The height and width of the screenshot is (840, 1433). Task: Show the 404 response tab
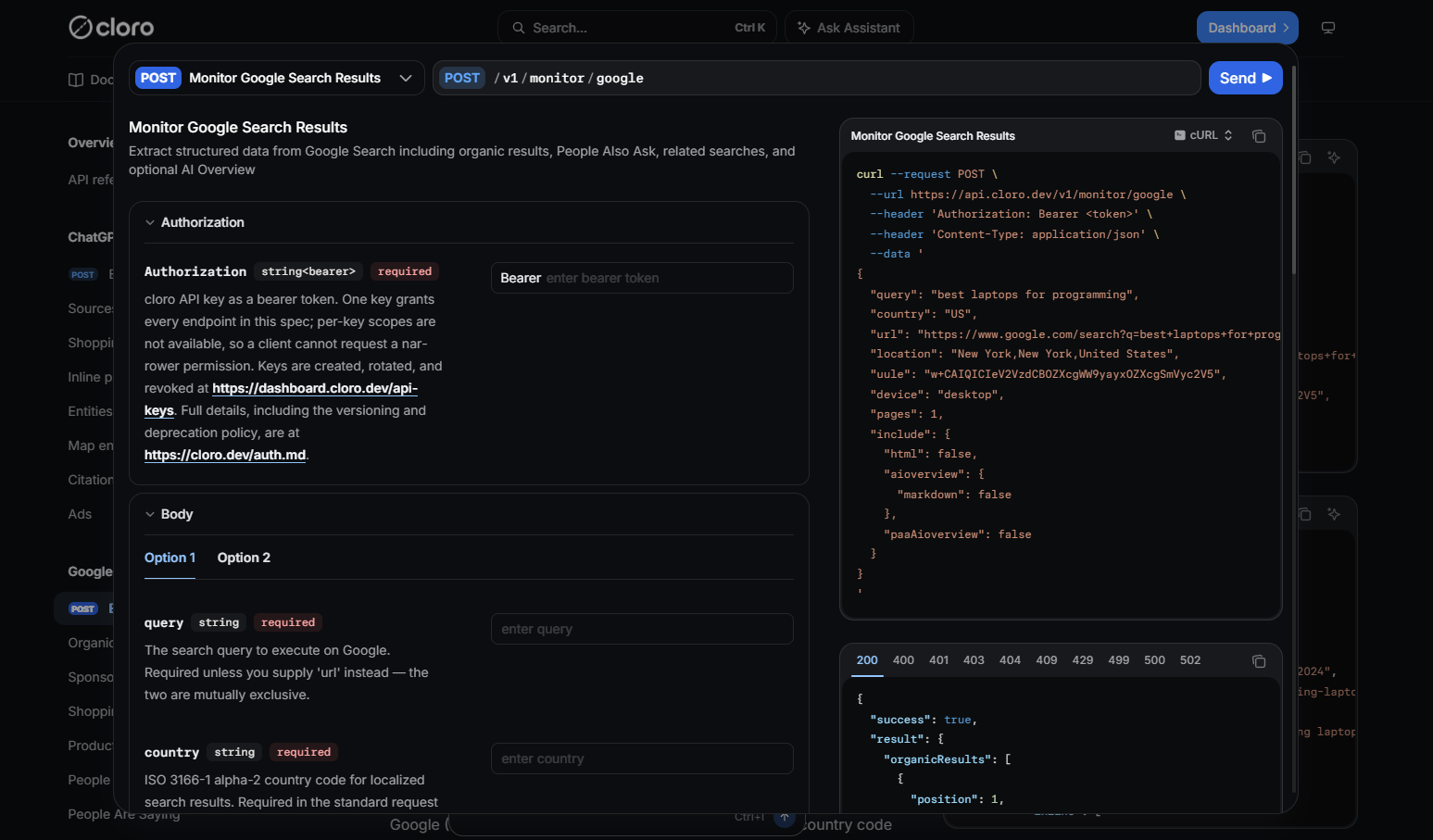tap(1010, 660)
